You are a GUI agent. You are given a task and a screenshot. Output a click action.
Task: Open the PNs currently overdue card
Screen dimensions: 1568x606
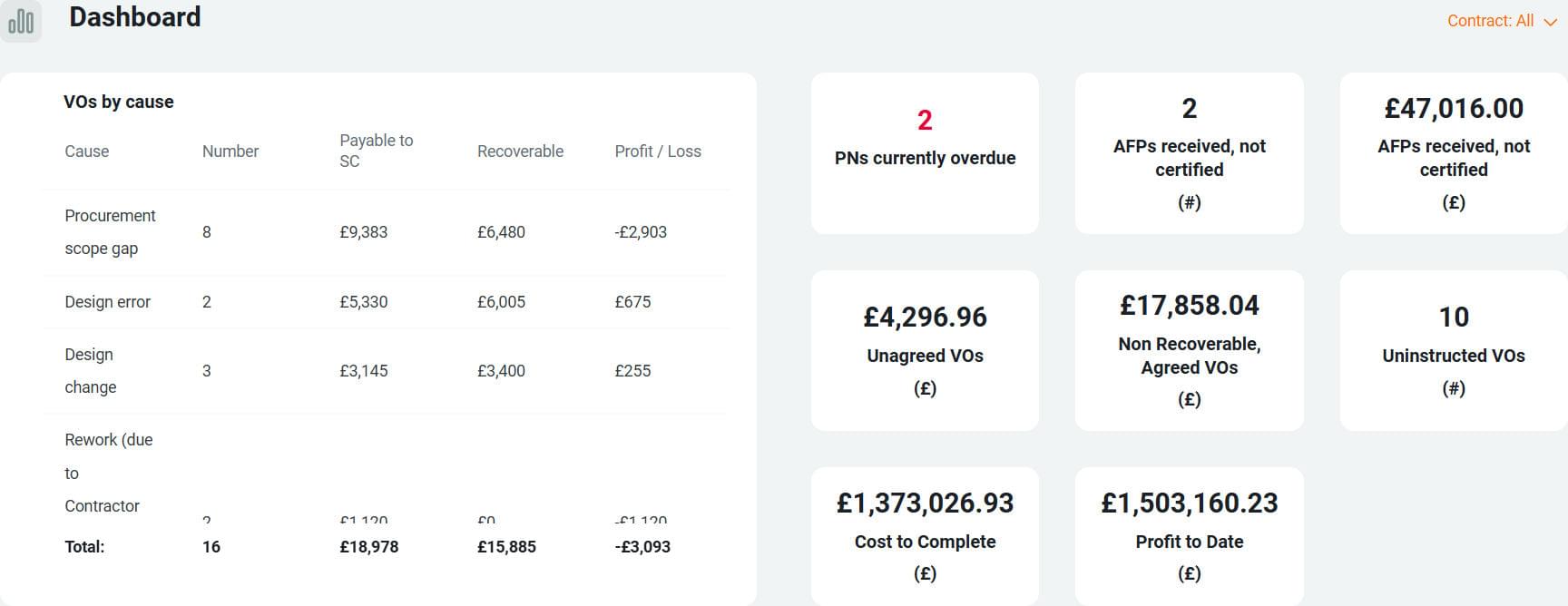(x=925, y=152)
